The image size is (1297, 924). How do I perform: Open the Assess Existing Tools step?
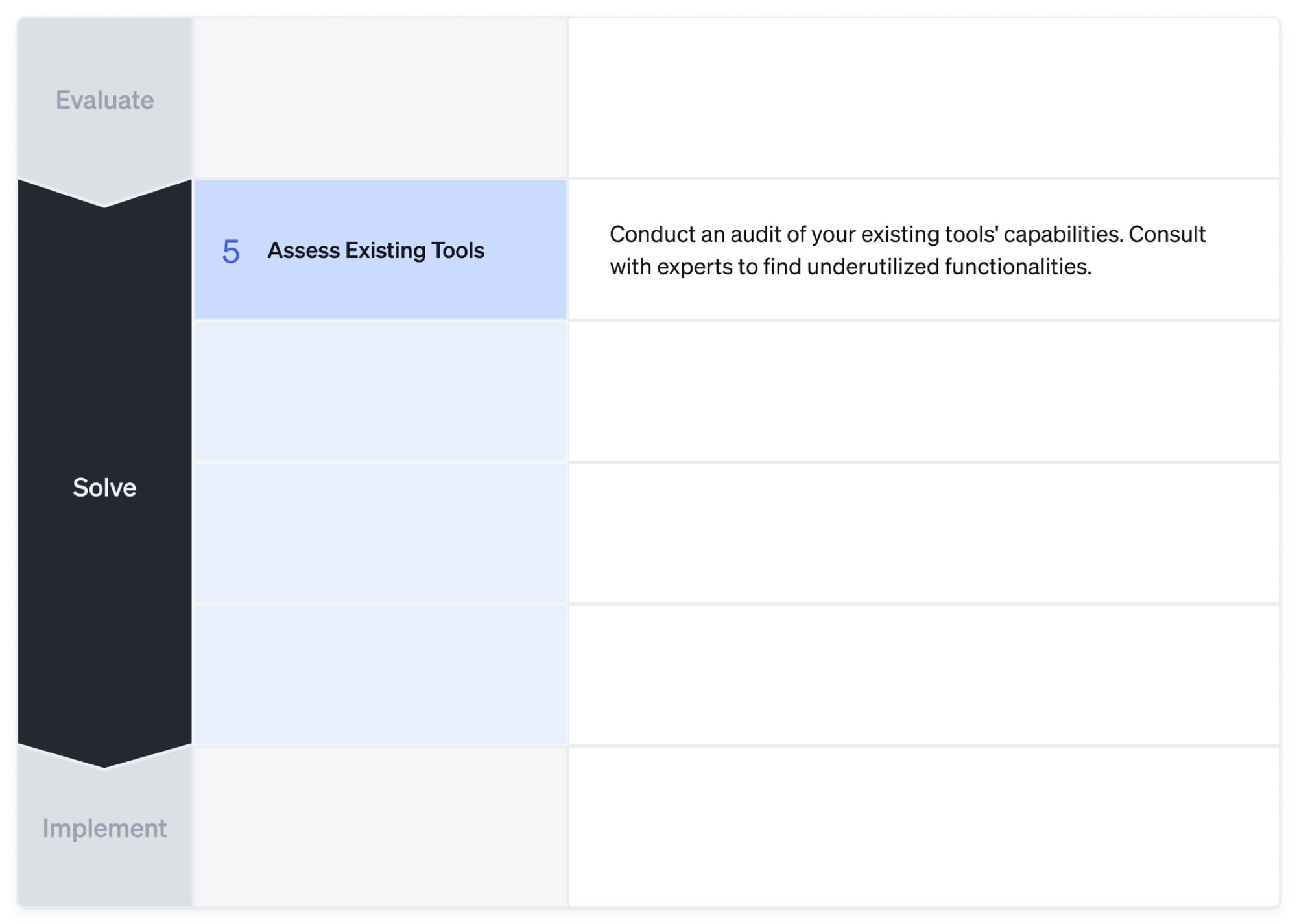point(375,250)
